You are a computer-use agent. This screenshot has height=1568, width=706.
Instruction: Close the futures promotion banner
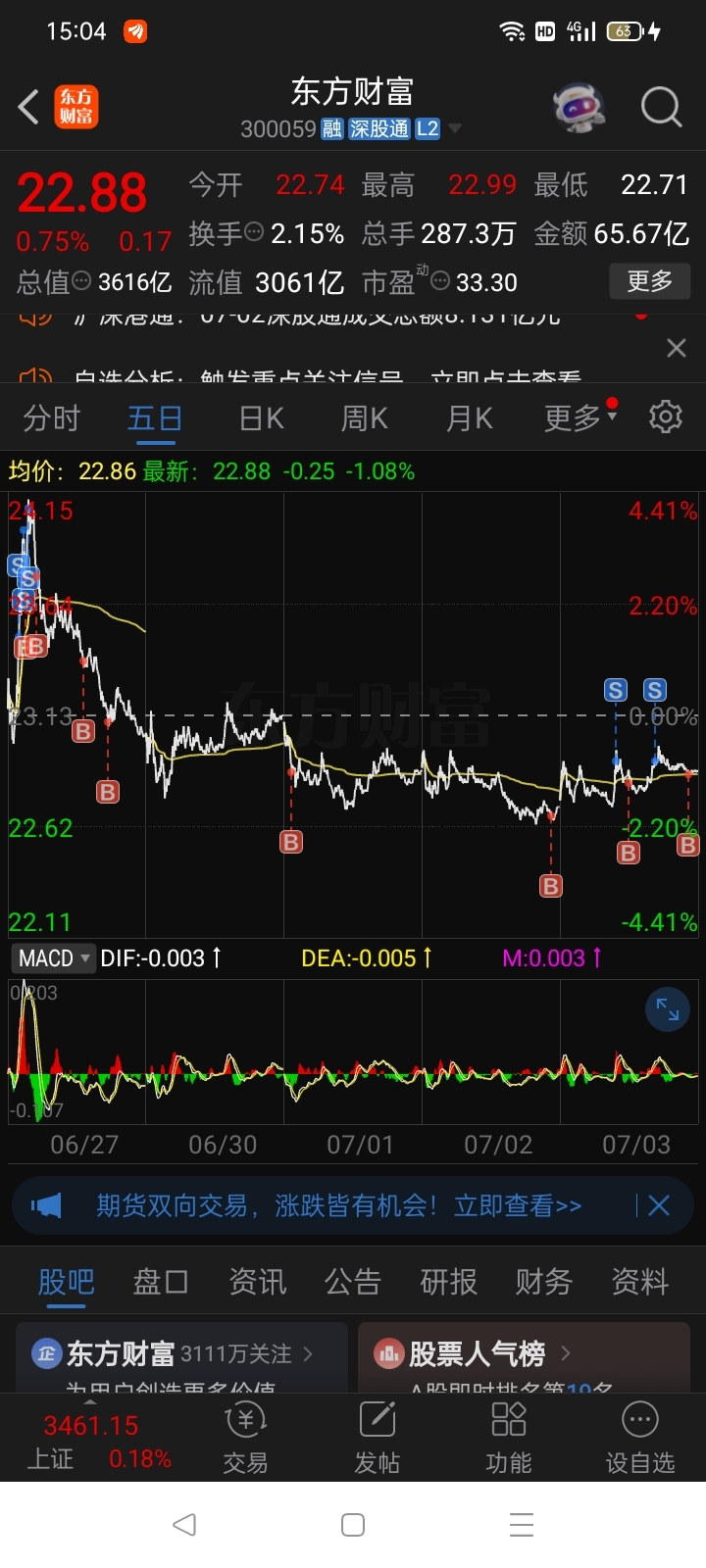[659, 1205]
